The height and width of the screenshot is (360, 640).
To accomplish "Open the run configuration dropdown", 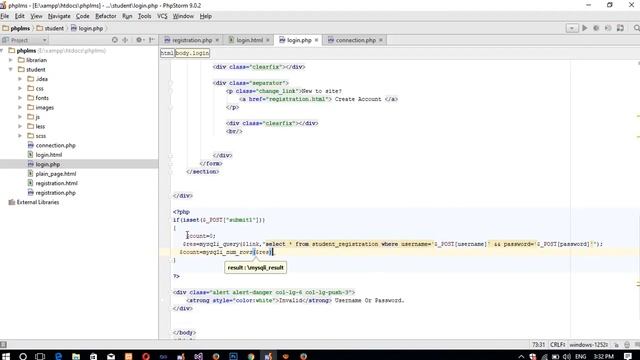I will (x=571, y=28).
